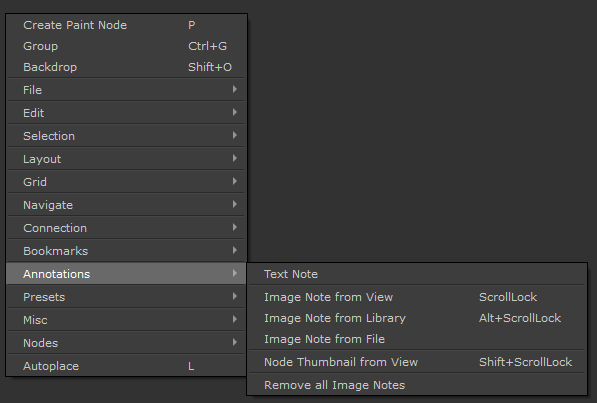Screen dimensions: 597x403
Task: Expand the Connection submenu
Action: (x=126, y=228)
